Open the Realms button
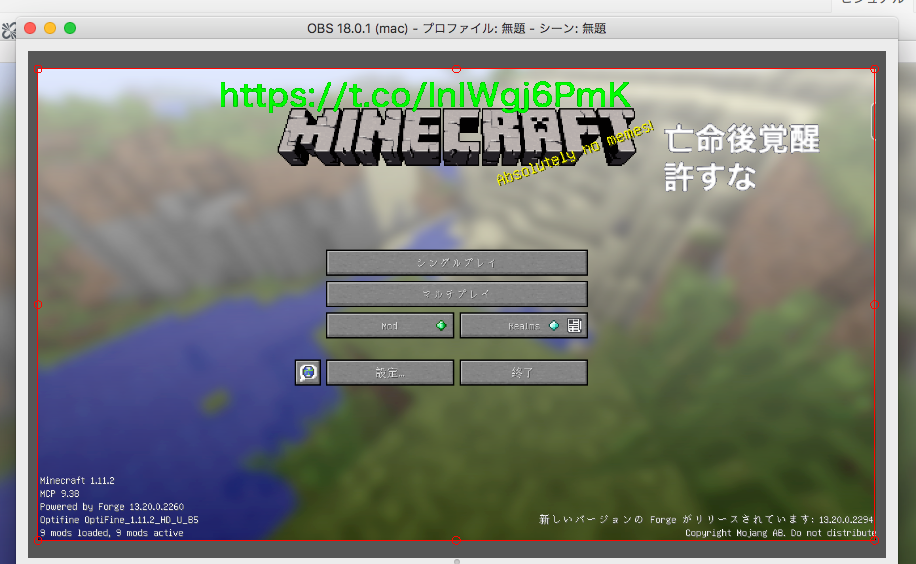The width and height of the screenshot is (916, 564). coord(523,326)
